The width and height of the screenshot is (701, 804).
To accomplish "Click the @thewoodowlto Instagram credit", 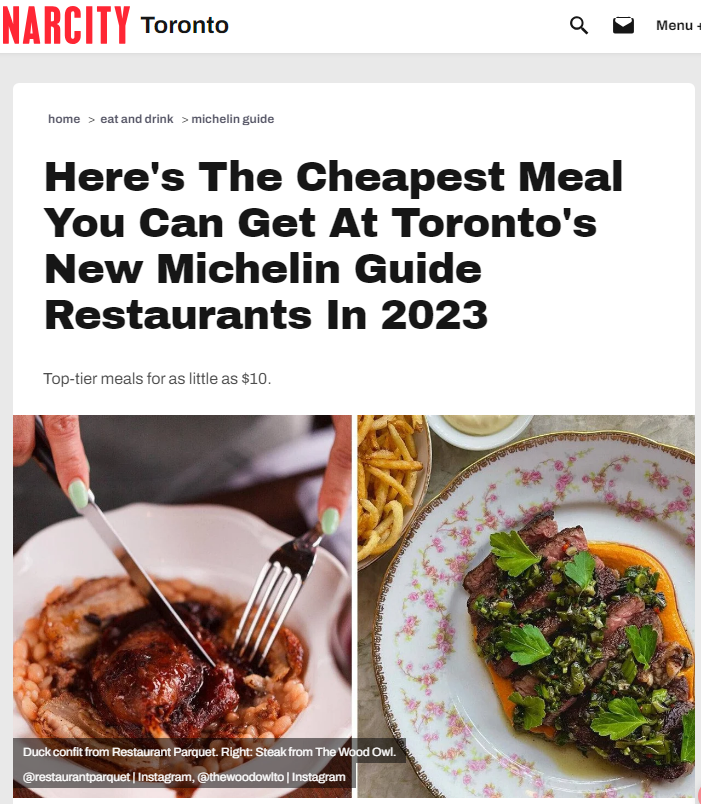I will (x=241, y=777).
